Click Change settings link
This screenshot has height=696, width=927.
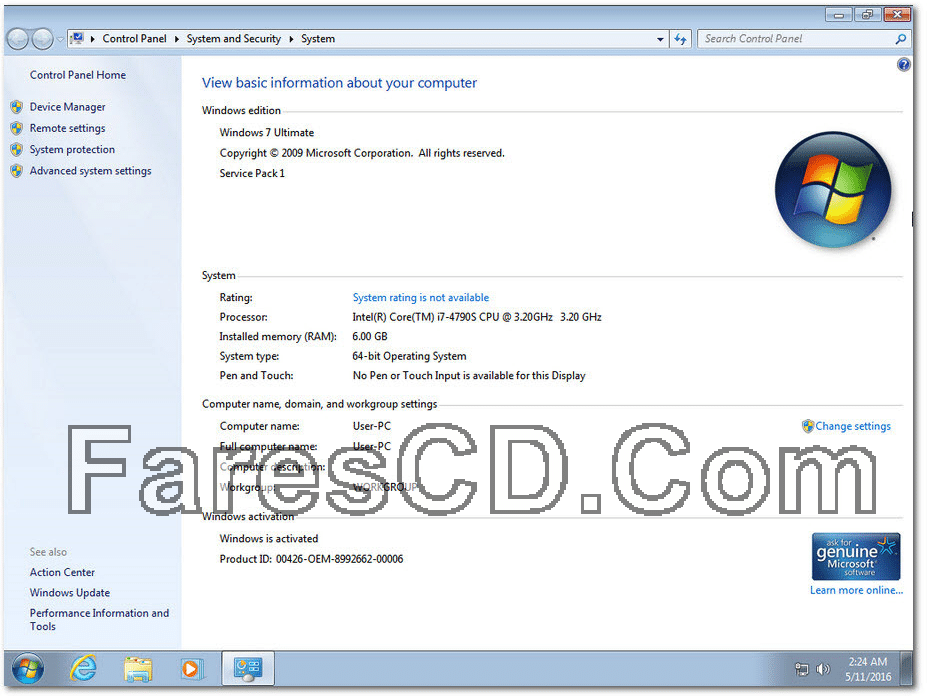click(x=853, y=426)
